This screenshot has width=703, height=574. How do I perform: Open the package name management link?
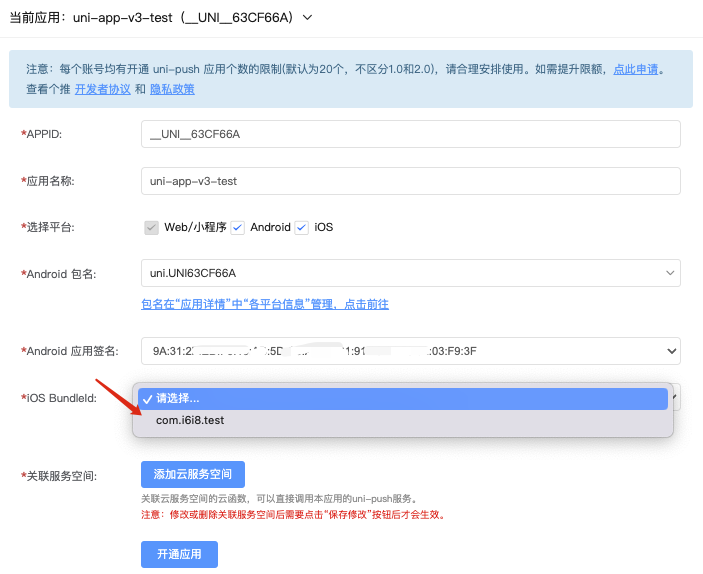pyautogui.click(x=265, y=304)
